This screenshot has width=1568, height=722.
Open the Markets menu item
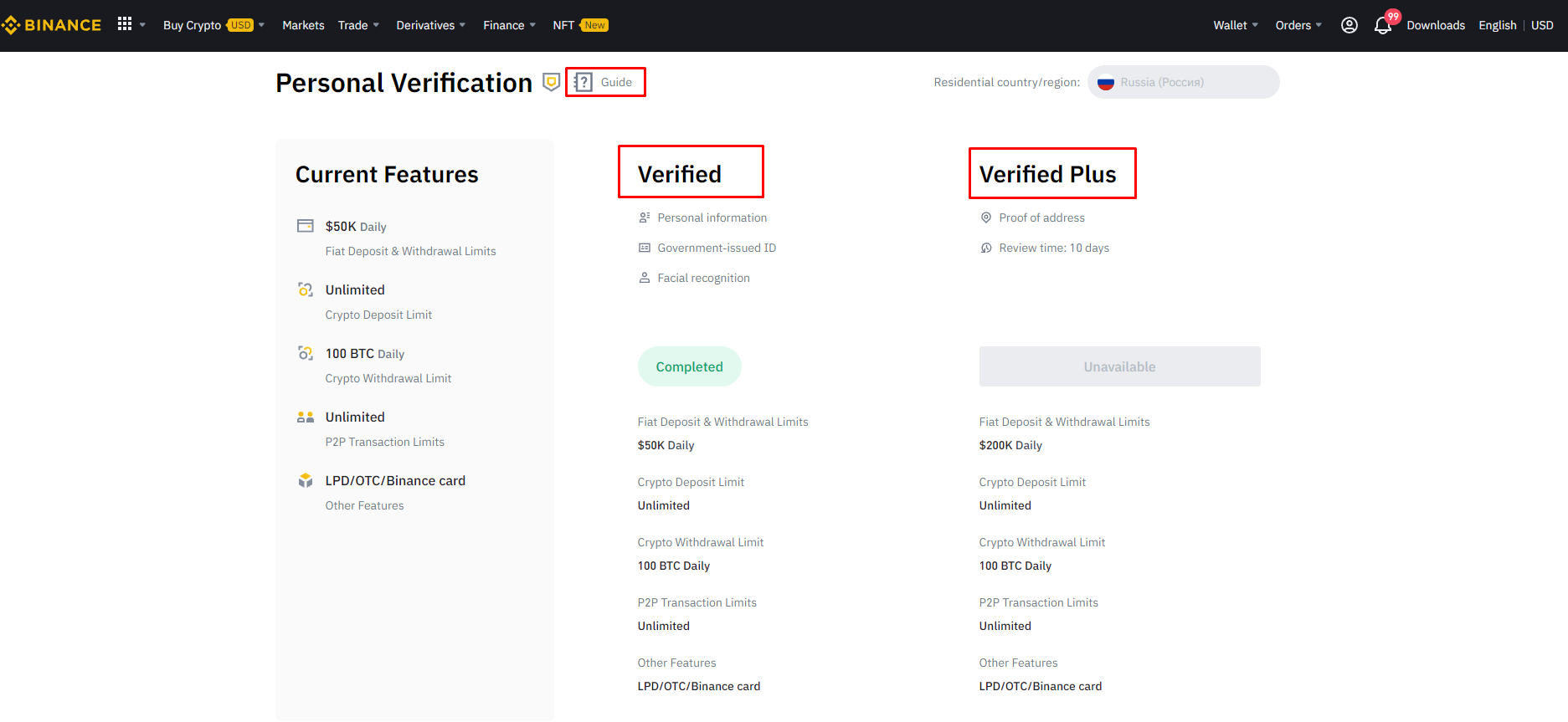303,25
